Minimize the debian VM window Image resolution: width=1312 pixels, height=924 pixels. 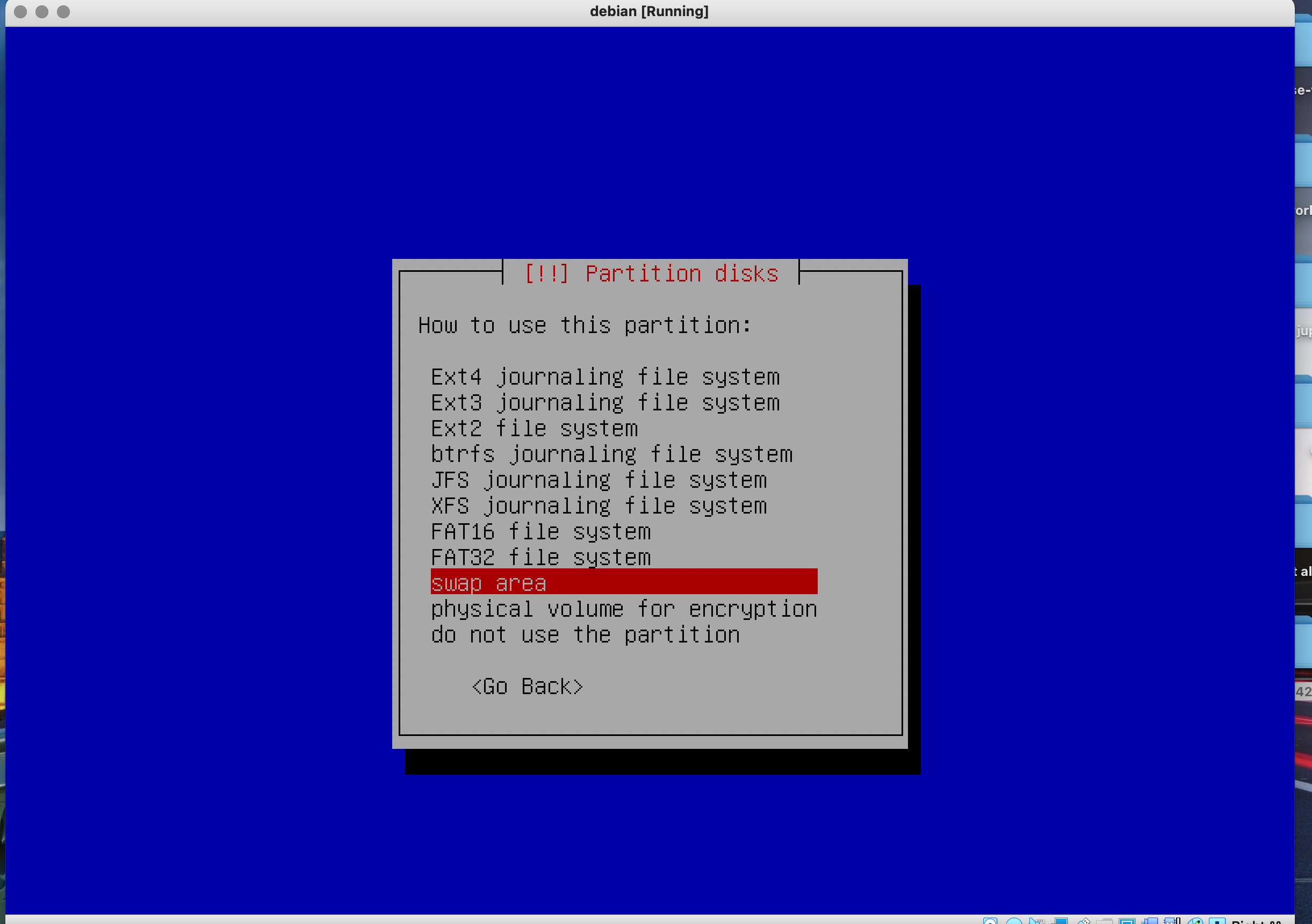coord(42,11)
